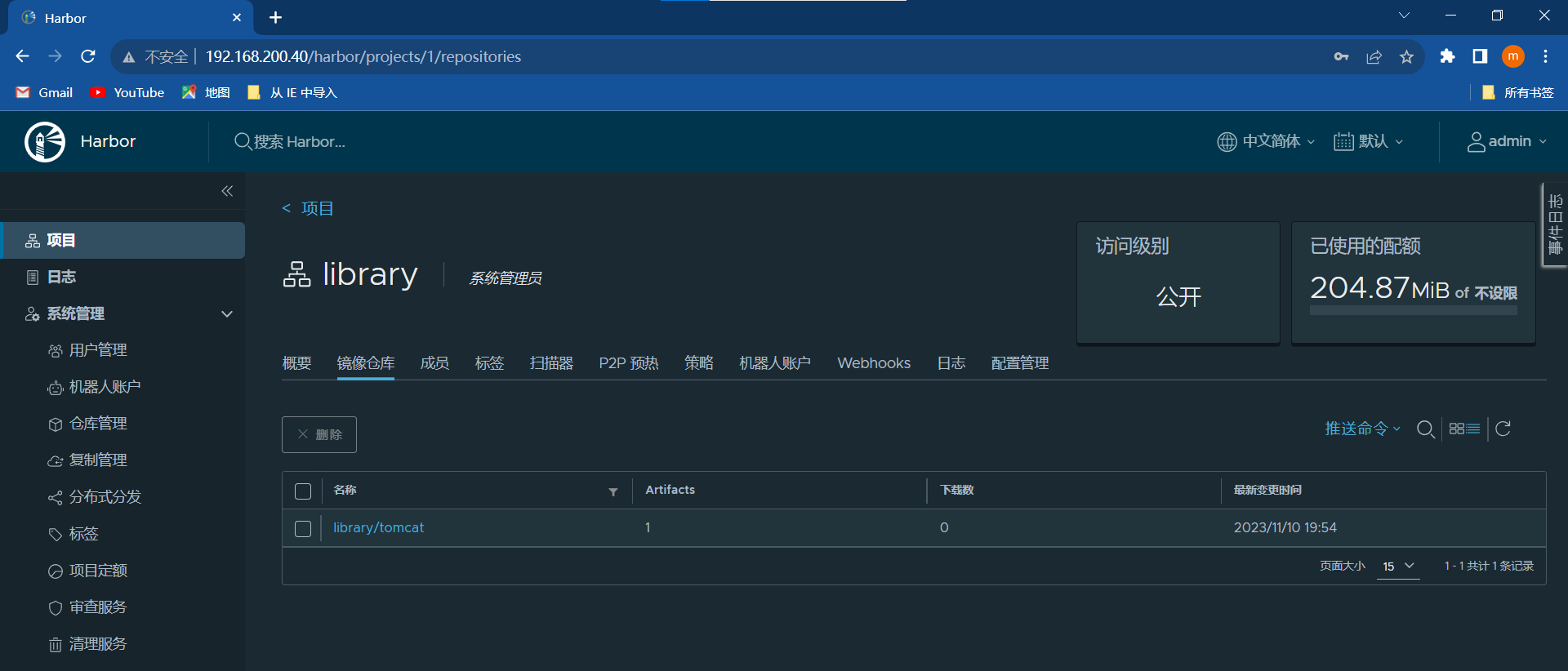The height and width of the screenshot is (671, 1568).
Task: Click the not-secure warning icon
Action: (129, 57)
